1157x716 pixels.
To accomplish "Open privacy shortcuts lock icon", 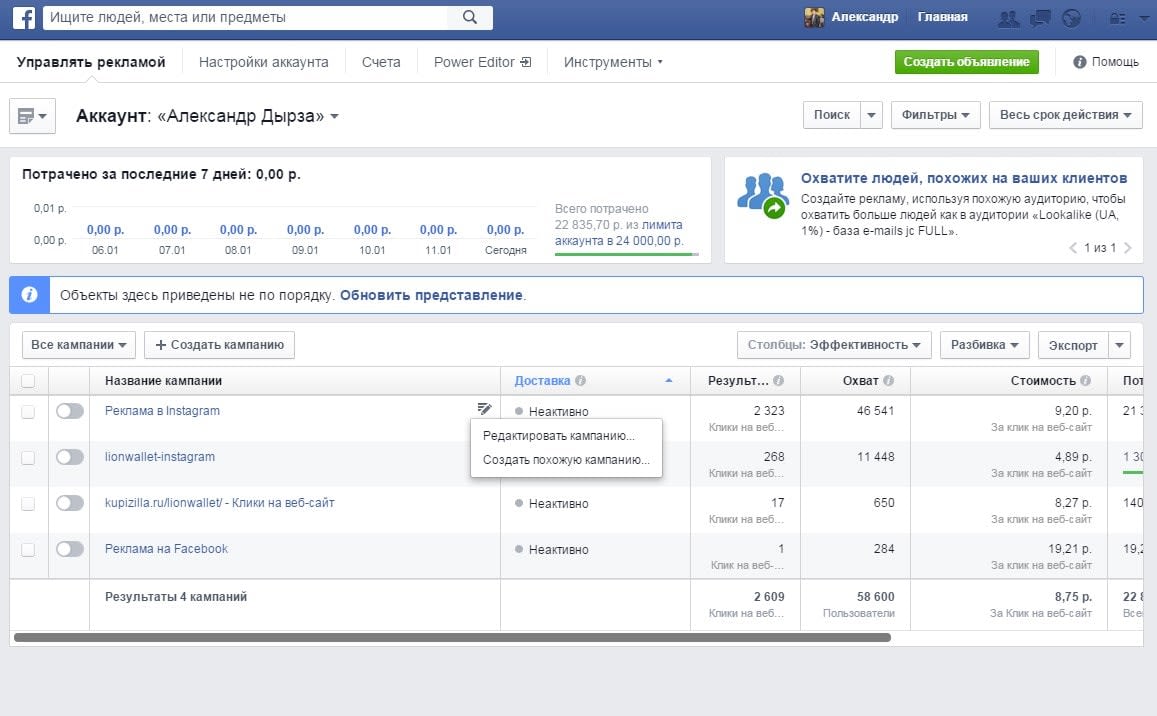I will point(1118,18).
